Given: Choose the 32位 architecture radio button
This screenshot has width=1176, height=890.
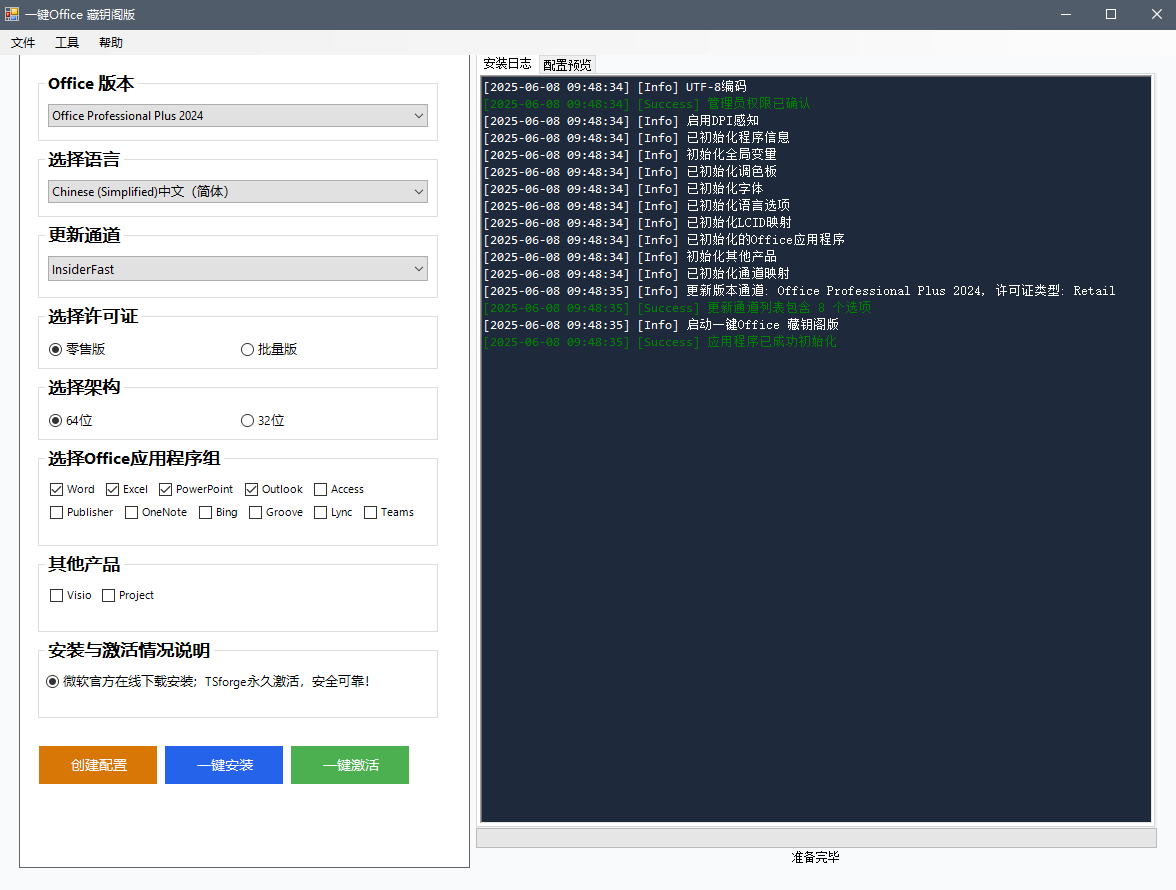Looking at the screenshot, I should click(262, 421).
